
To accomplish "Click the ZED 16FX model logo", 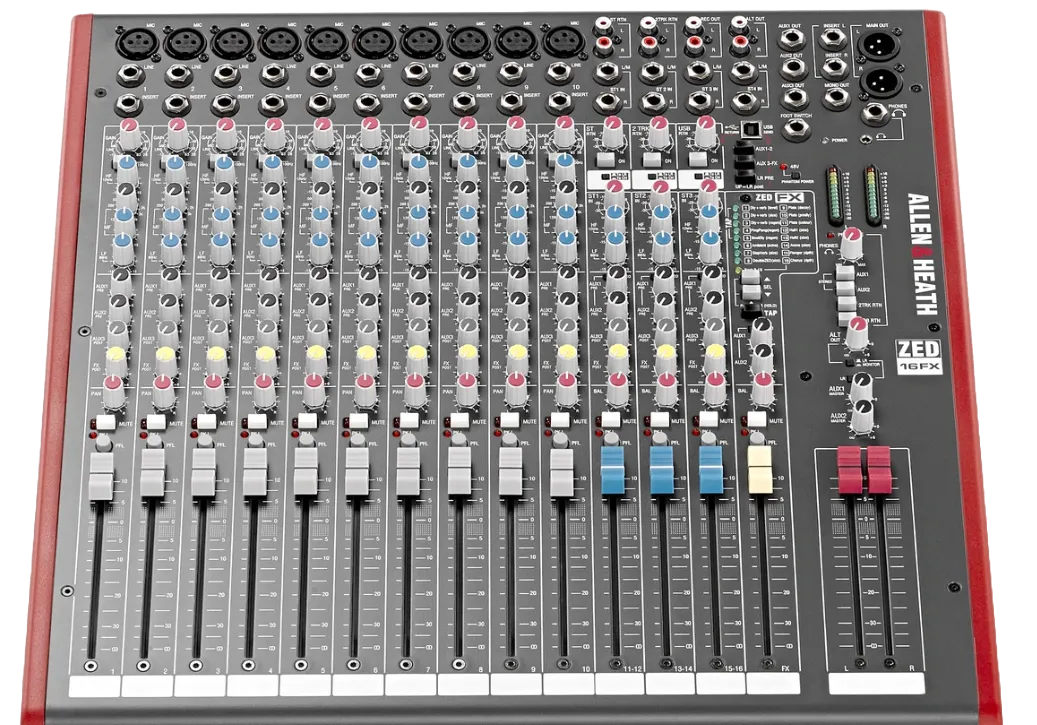I will click(919, 356).
